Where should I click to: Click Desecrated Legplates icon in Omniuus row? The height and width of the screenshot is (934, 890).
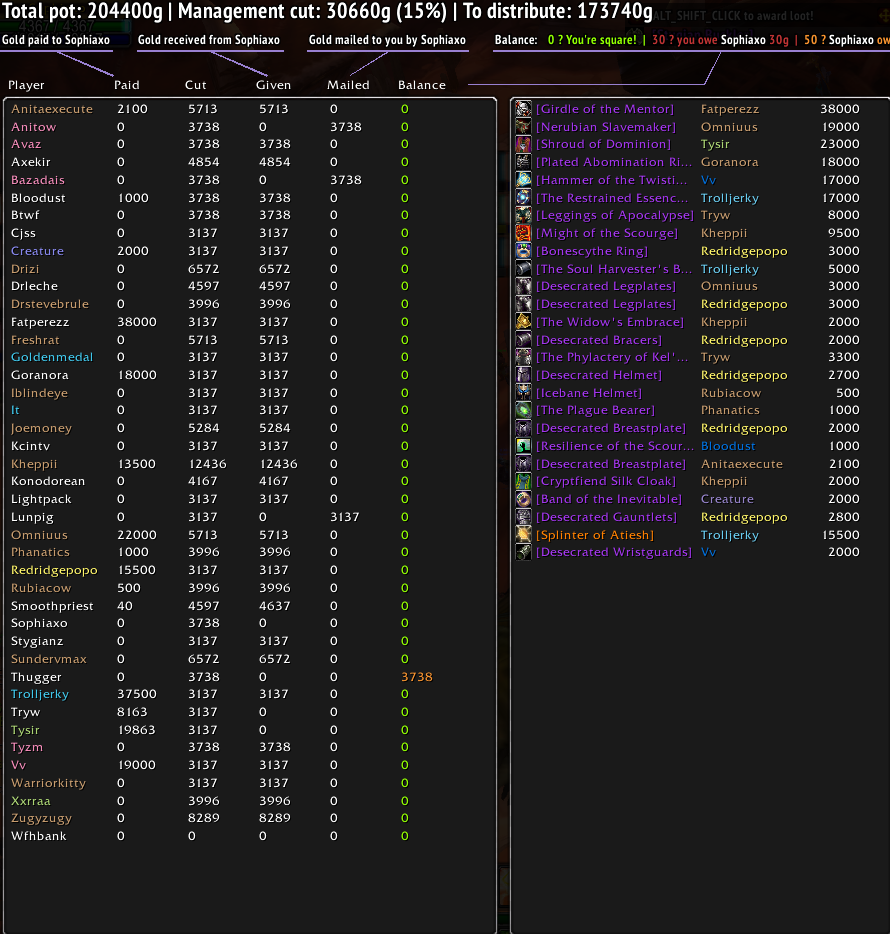point(523,286)
